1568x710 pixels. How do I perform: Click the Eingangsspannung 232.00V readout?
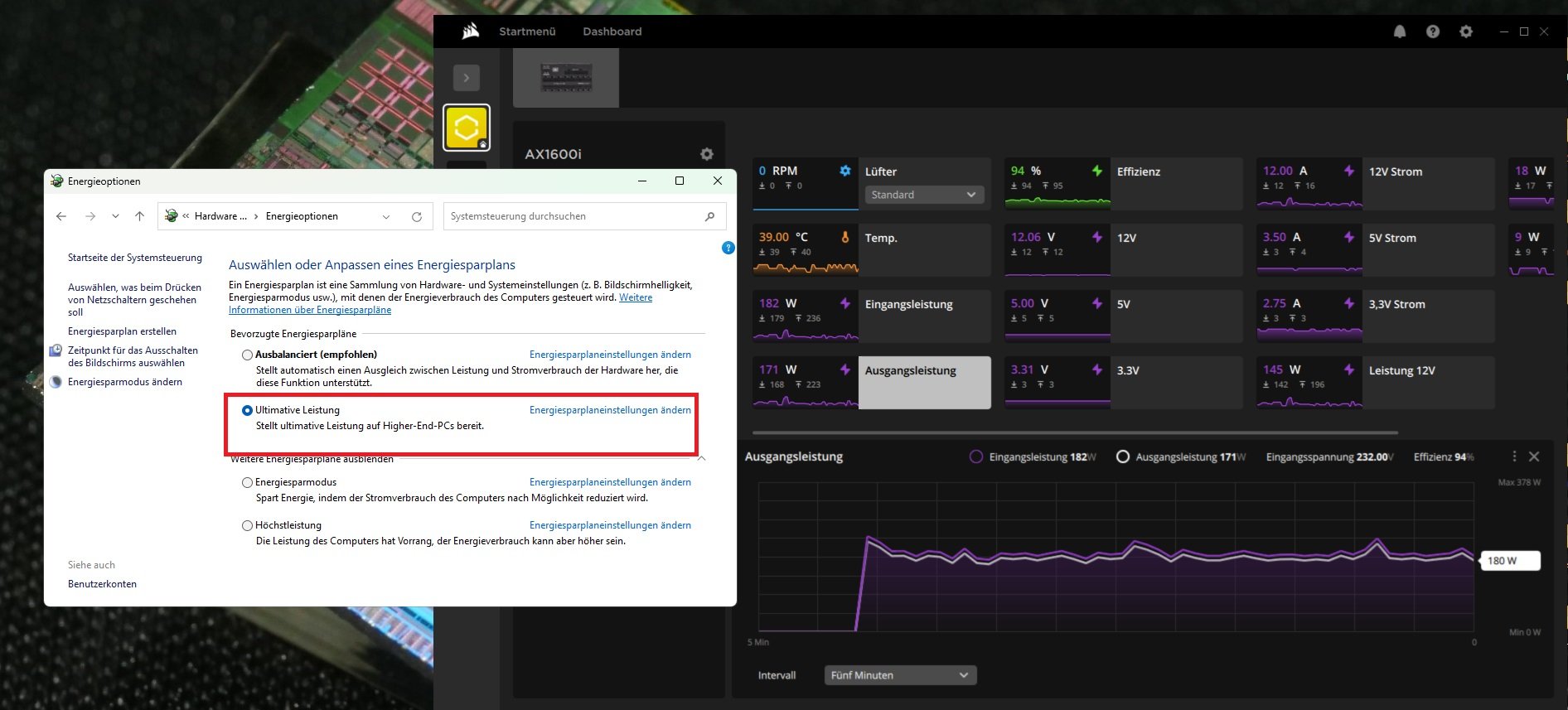(x=1330, y=456)
